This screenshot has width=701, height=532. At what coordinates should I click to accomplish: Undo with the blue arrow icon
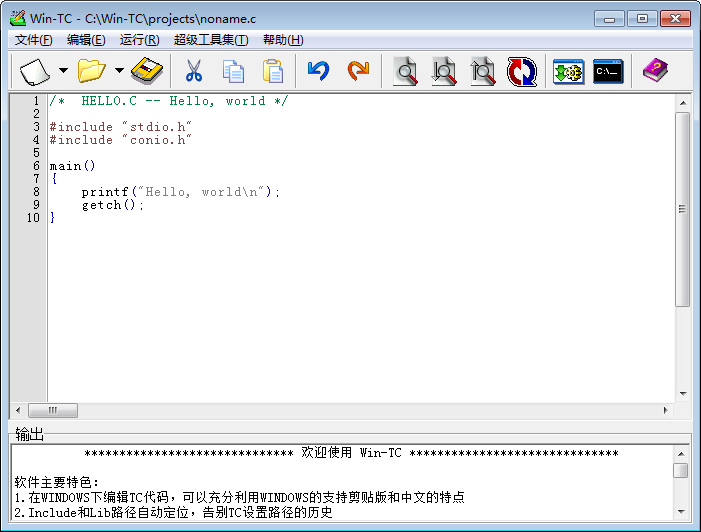[318, 71]
